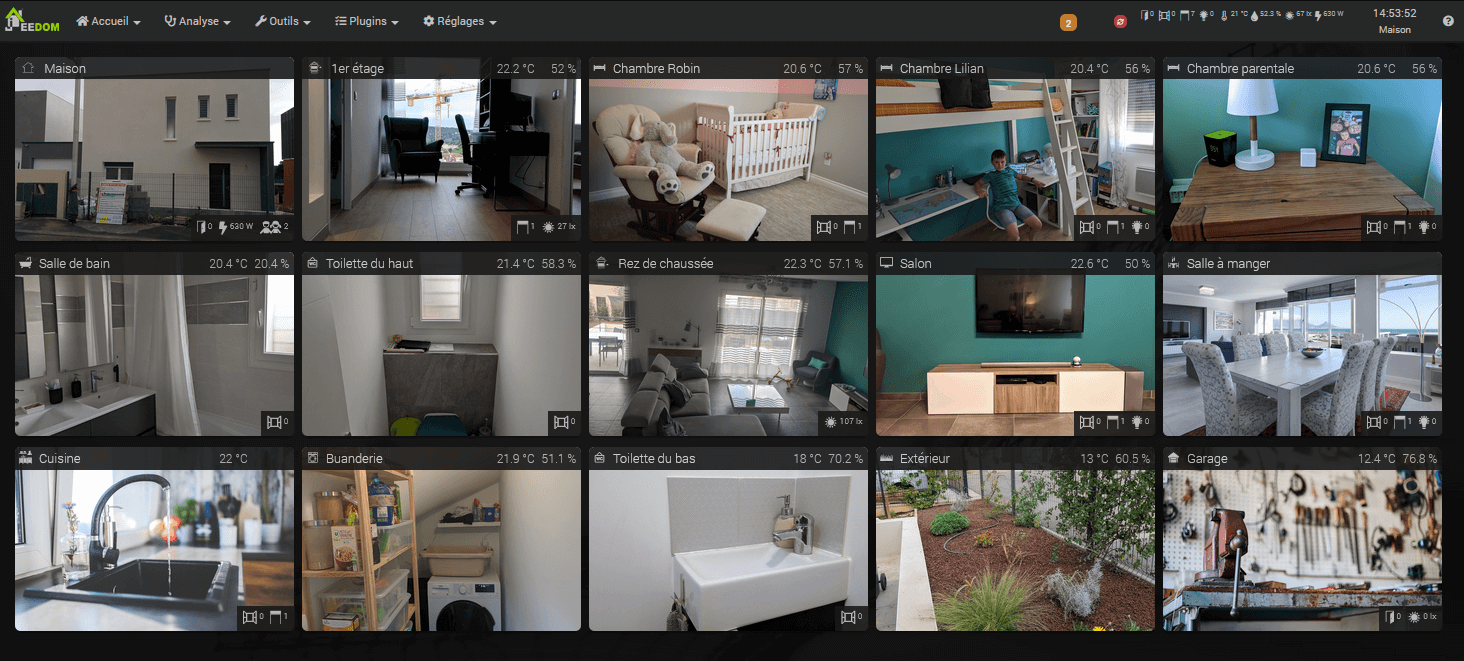
Task: Open the Plugins menu
Action: pos(367,21)
